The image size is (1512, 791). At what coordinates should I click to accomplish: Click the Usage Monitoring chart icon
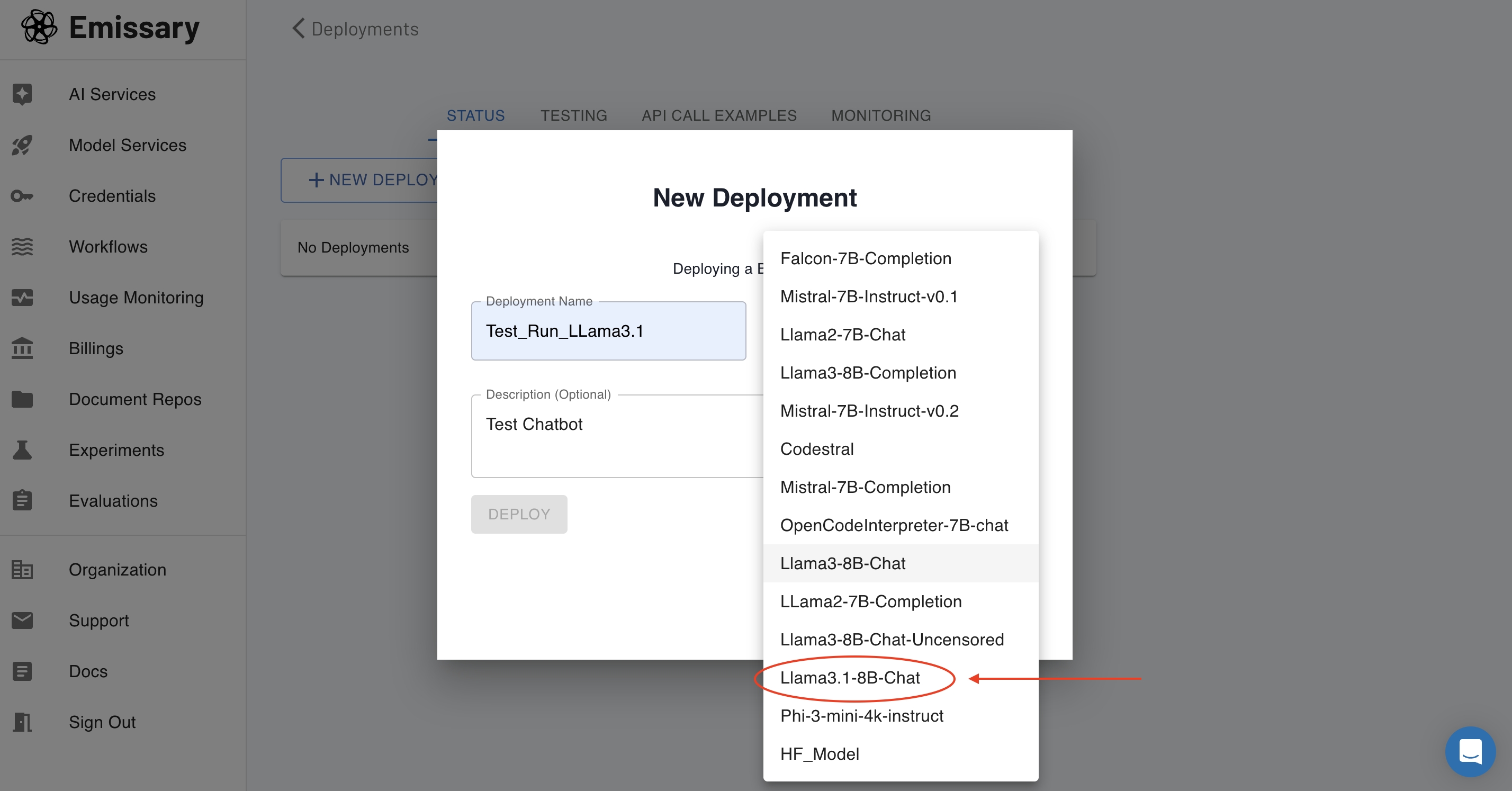[x=22, y=298]
